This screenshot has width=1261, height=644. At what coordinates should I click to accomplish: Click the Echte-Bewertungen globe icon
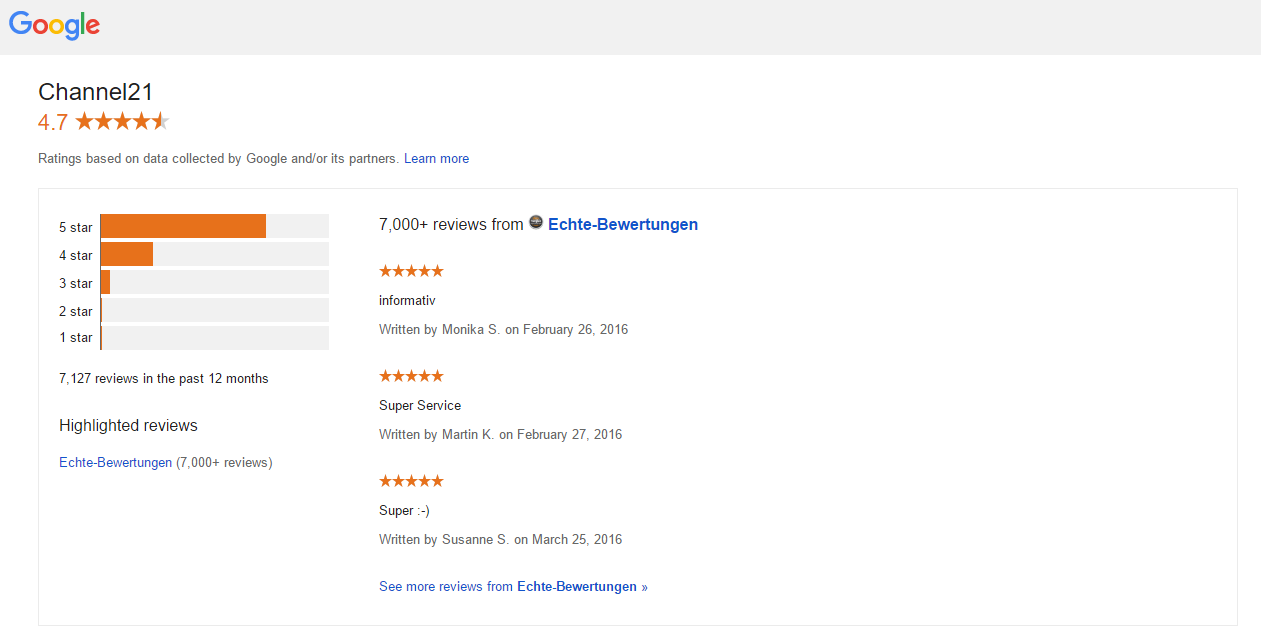point(536,222)
